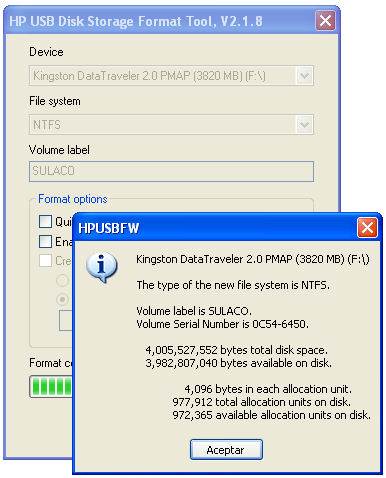Viewport: 386px width, 478px height.
Task: Select the lower filled radio button under Format options
Action: coord(62,299)
